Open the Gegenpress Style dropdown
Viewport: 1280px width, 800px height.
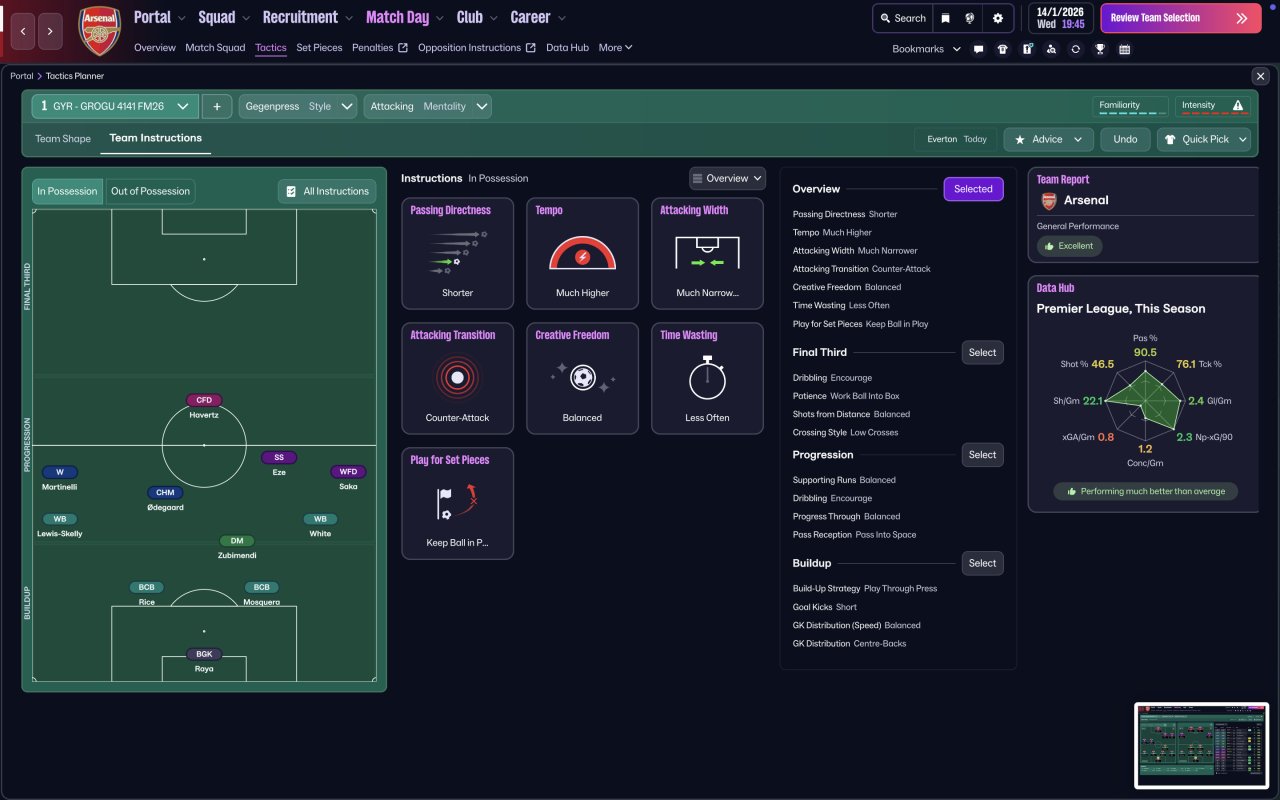(x=298, y=106)
